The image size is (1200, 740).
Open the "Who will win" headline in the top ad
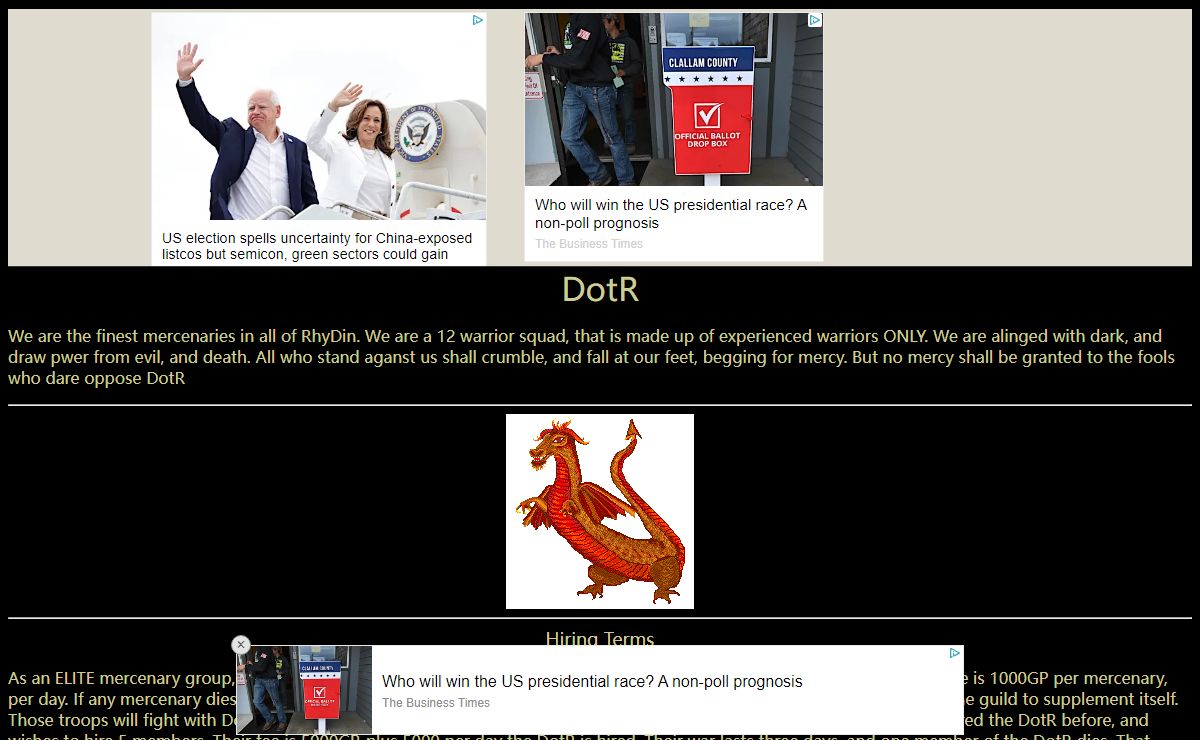click(670, 213)
